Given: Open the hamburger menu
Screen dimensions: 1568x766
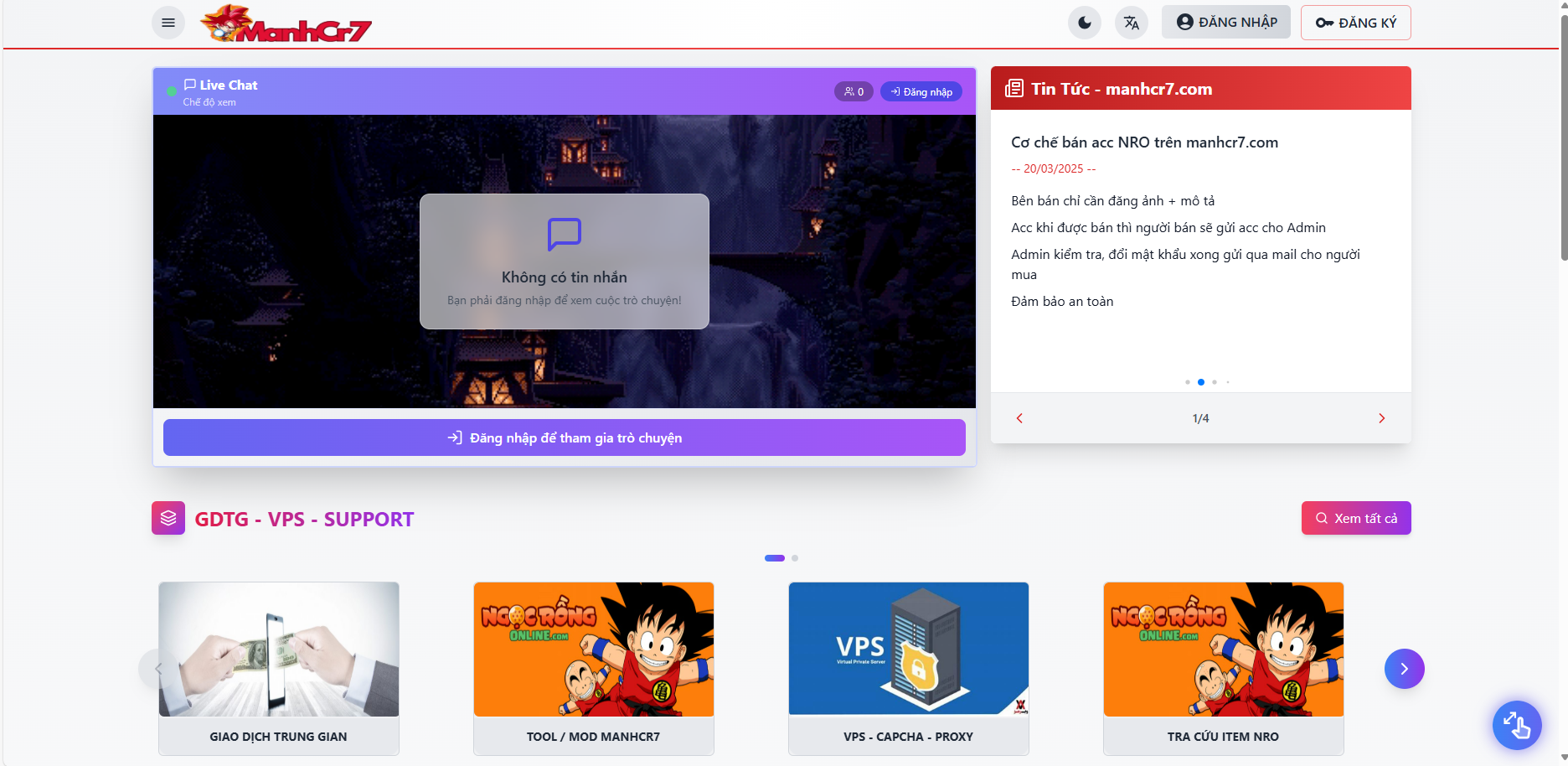Looking at the screenshot, I should tap(168, 23).
